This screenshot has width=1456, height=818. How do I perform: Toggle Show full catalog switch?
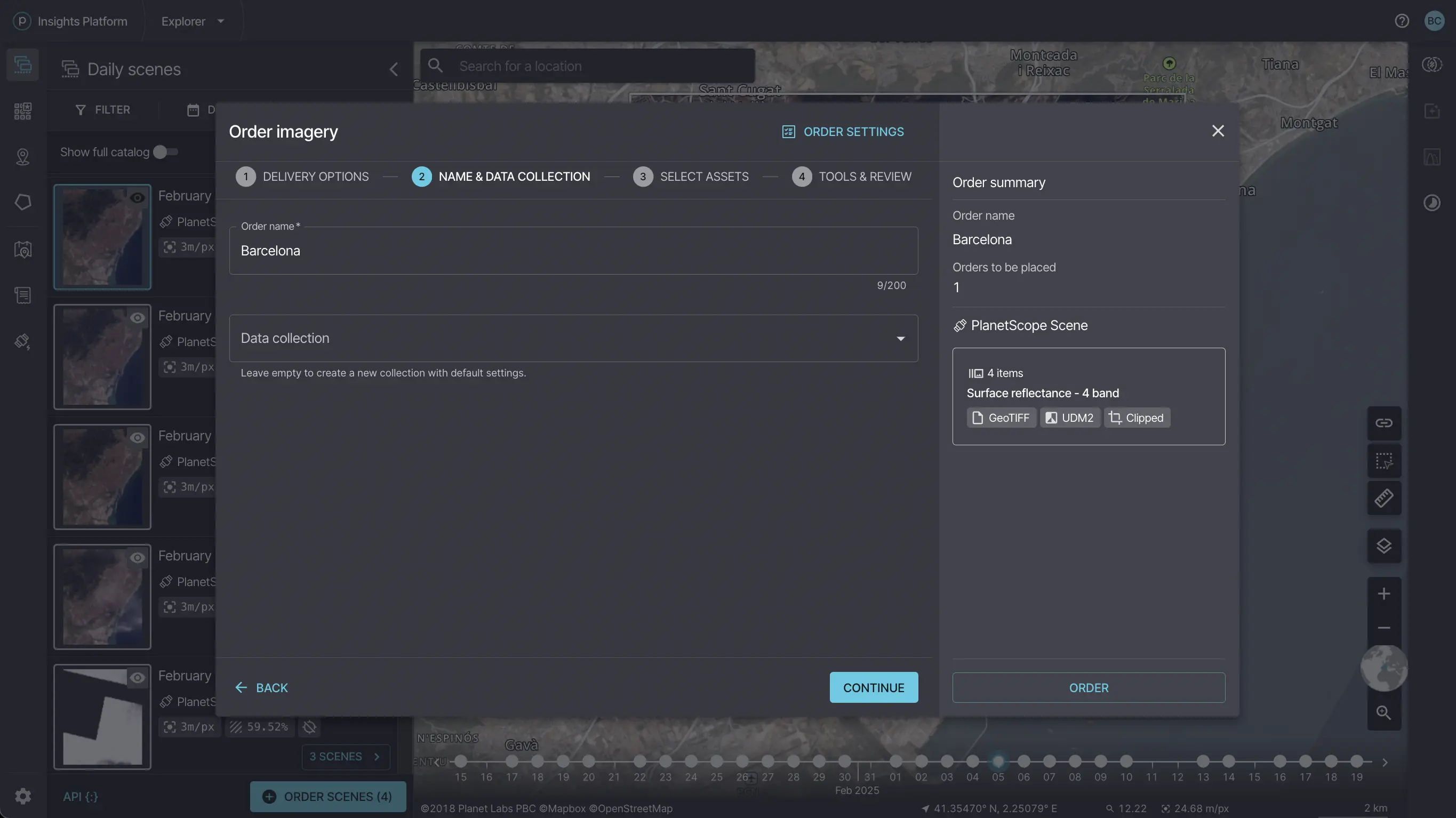click(x=166, y=152)
